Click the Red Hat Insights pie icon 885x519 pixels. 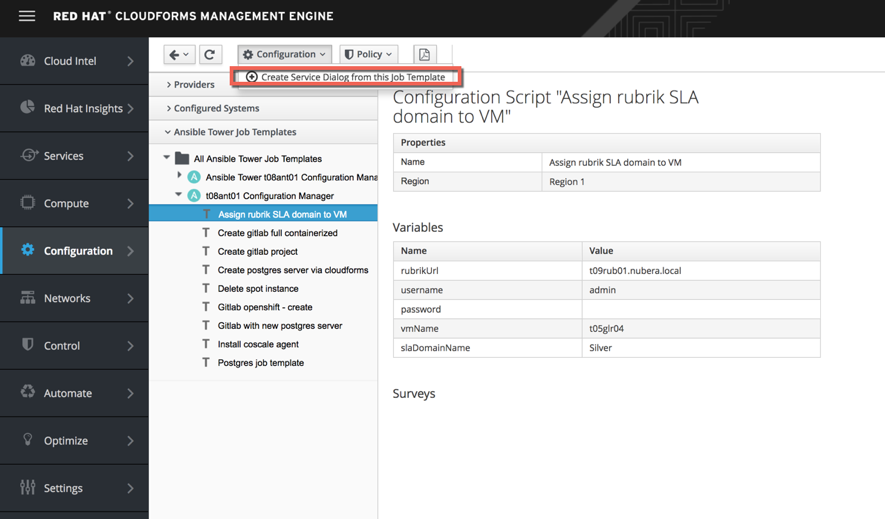tap(28, 107)
